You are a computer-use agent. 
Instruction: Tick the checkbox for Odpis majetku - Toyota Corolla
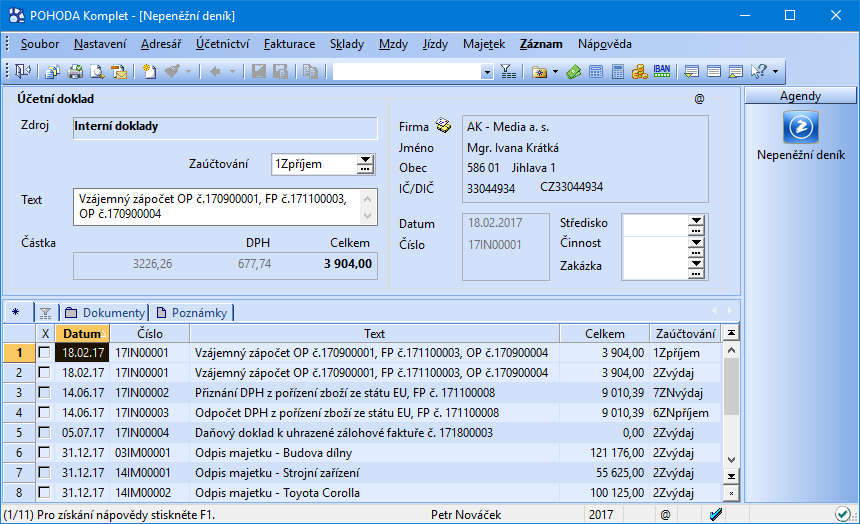[x=44, y=493]
